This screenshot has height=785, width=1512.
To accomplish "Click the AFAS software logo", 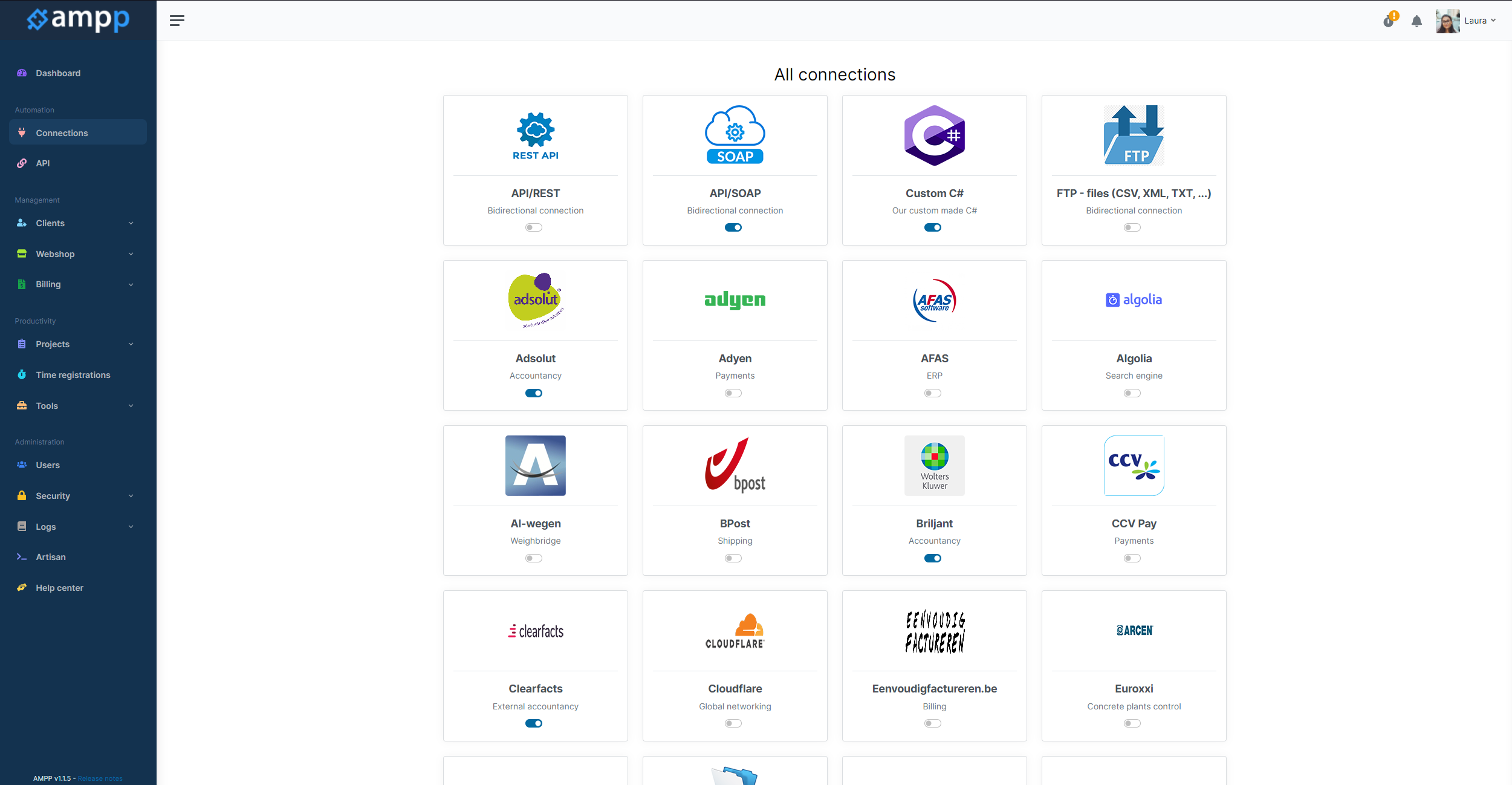I will [934, 300].
